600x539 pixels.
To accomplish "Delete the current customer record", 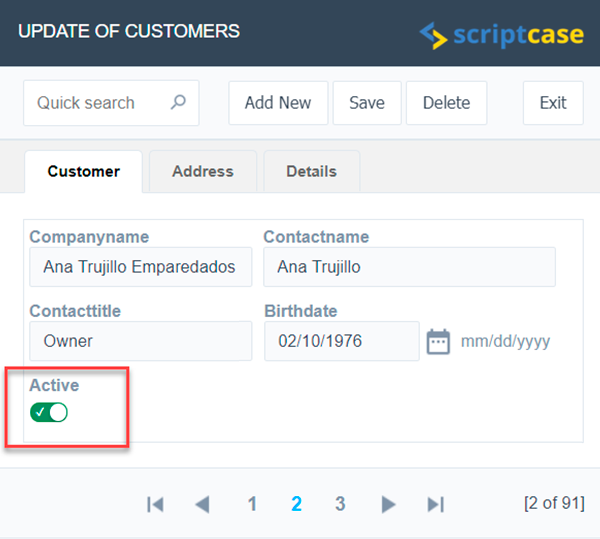I will click(446, 103).
